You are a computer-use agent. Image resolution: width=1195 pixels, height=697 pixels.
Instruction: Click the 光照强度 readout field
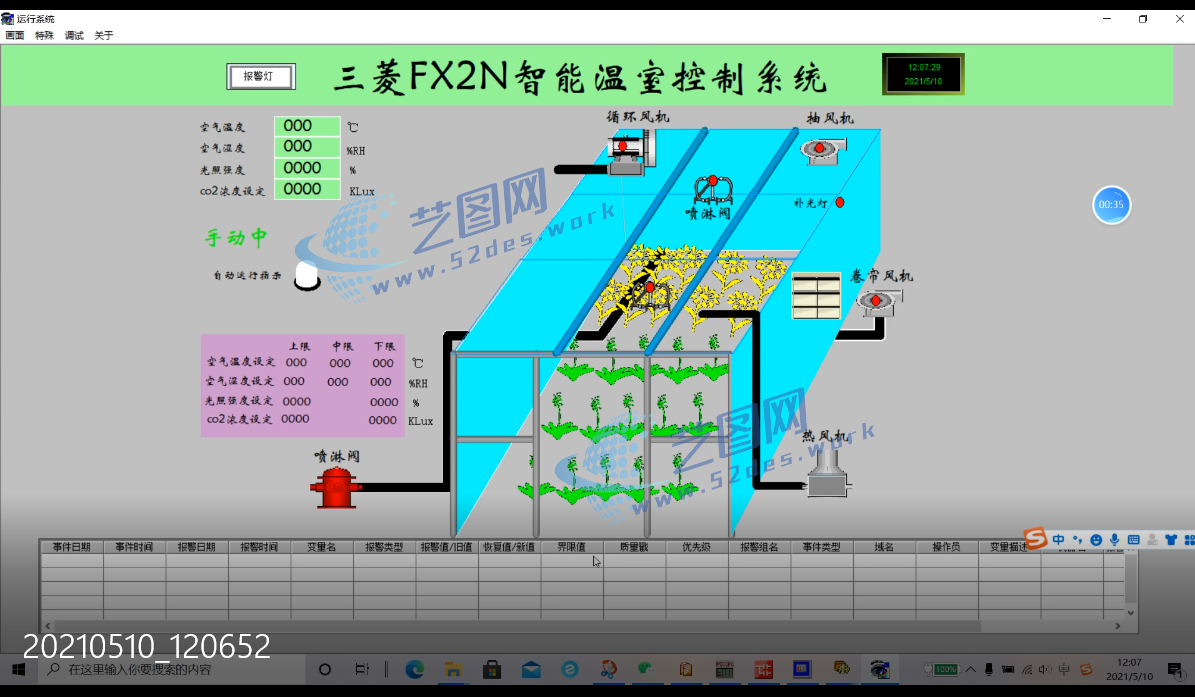(307, 168)
